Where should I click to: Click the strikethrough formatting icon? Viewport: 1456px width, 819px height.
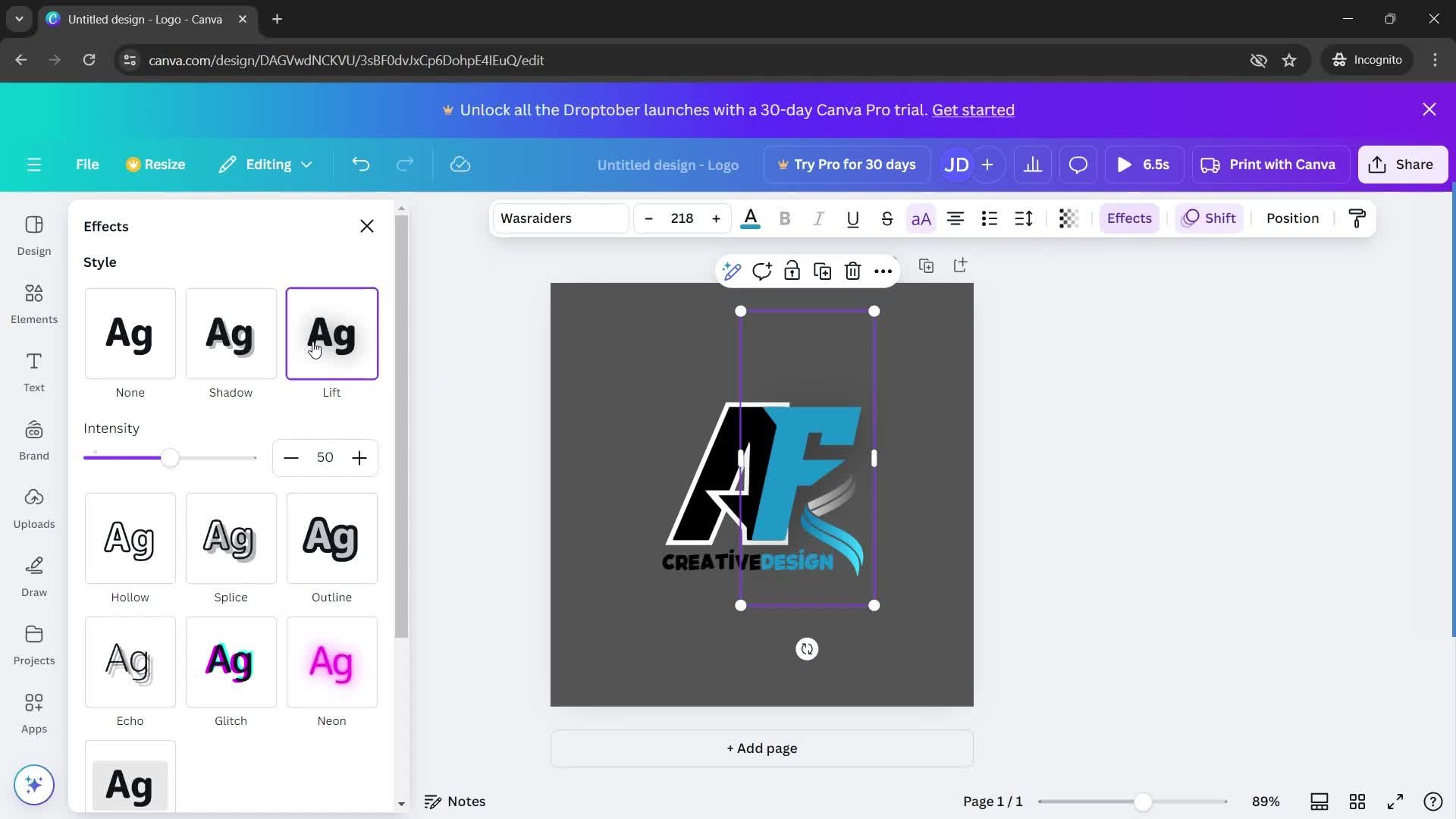pos(884,218)
